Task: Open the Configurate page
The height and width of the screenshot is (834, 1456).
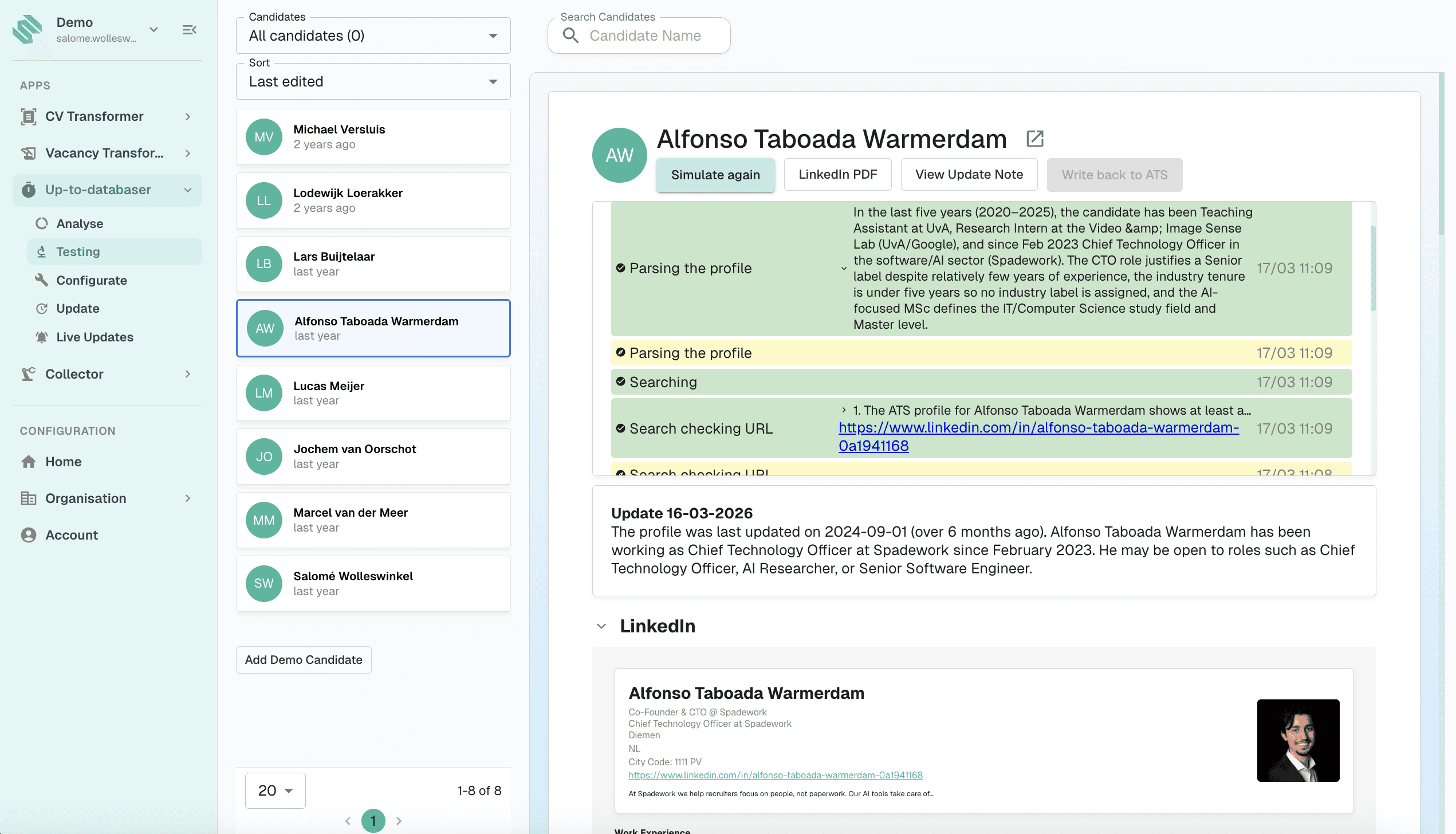Action: pos(92,280)
